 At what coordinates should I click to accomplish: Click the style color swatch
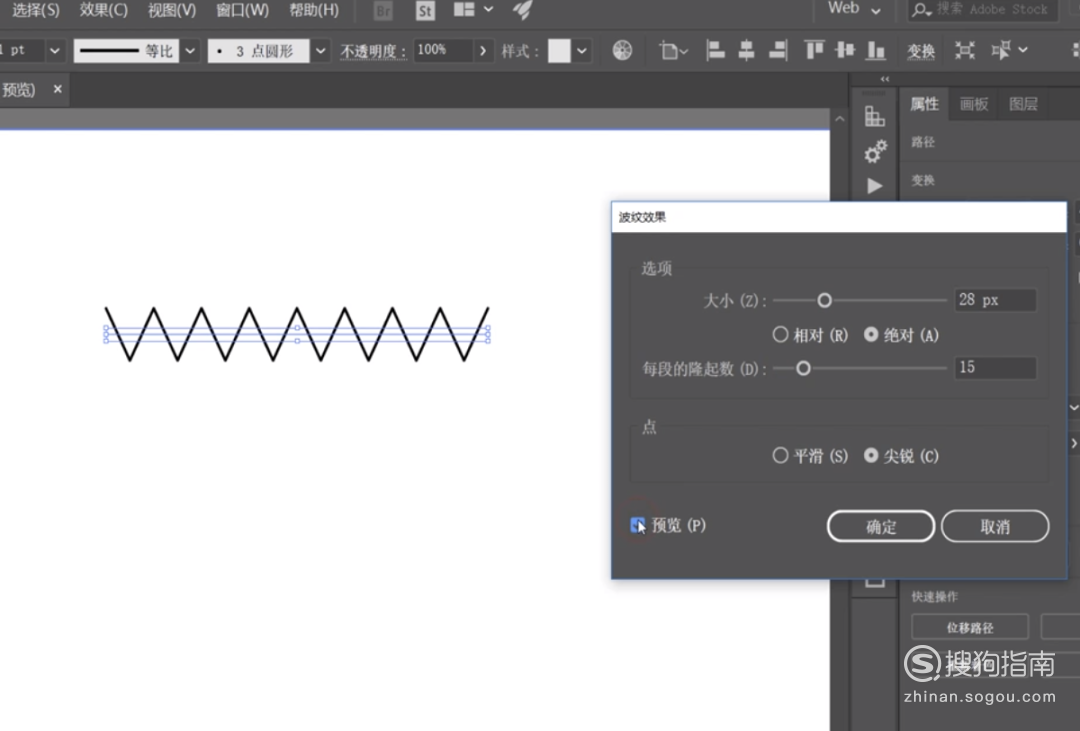(x=559, y=50)
